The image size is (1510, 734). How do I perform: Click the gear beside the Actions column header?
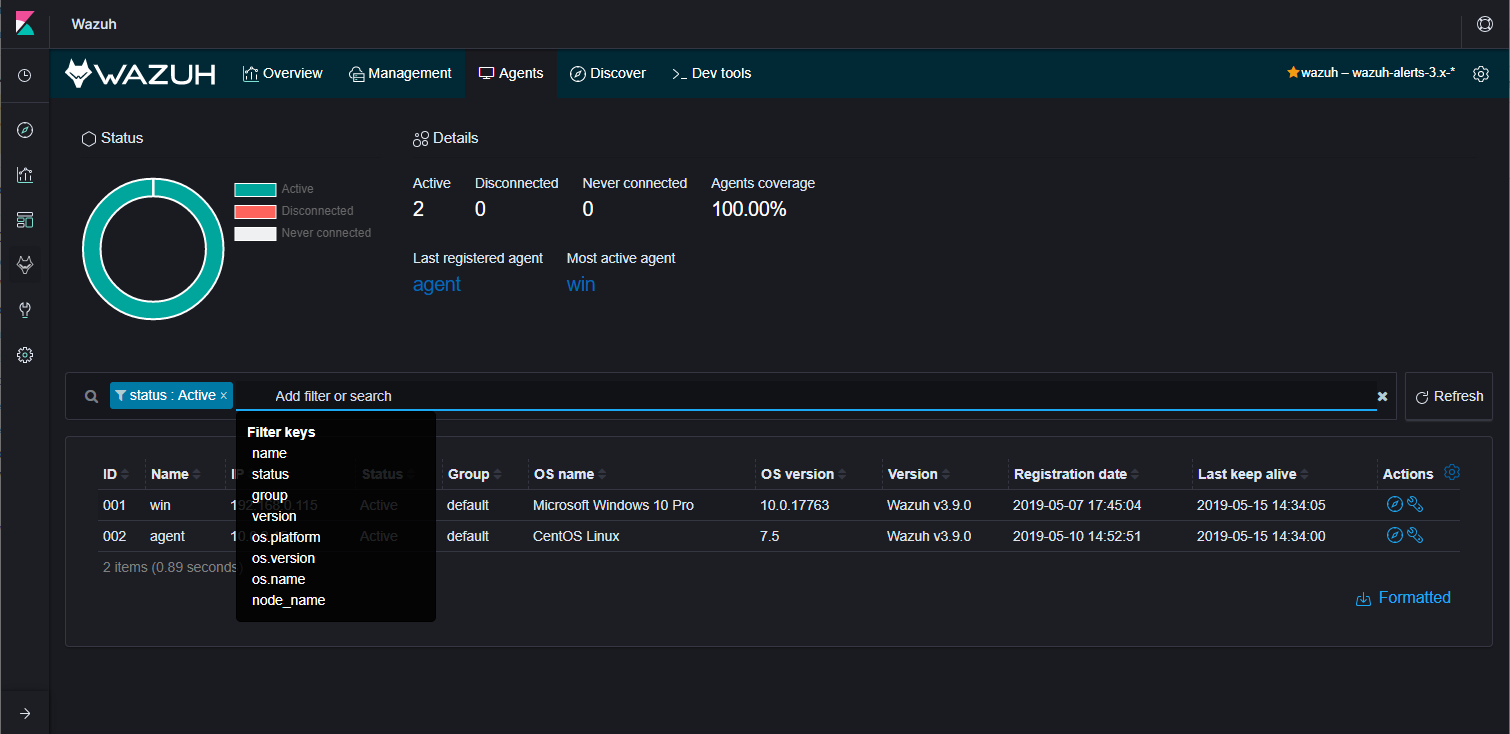[x=1452, y=471]
